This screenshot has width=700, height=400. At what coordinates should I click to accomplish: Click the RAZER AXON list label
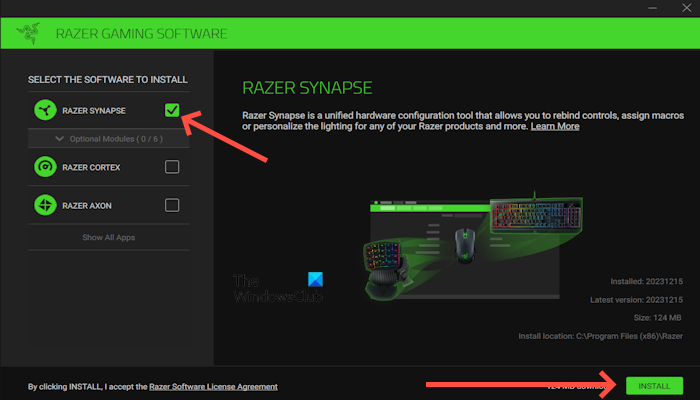[87, 206]
